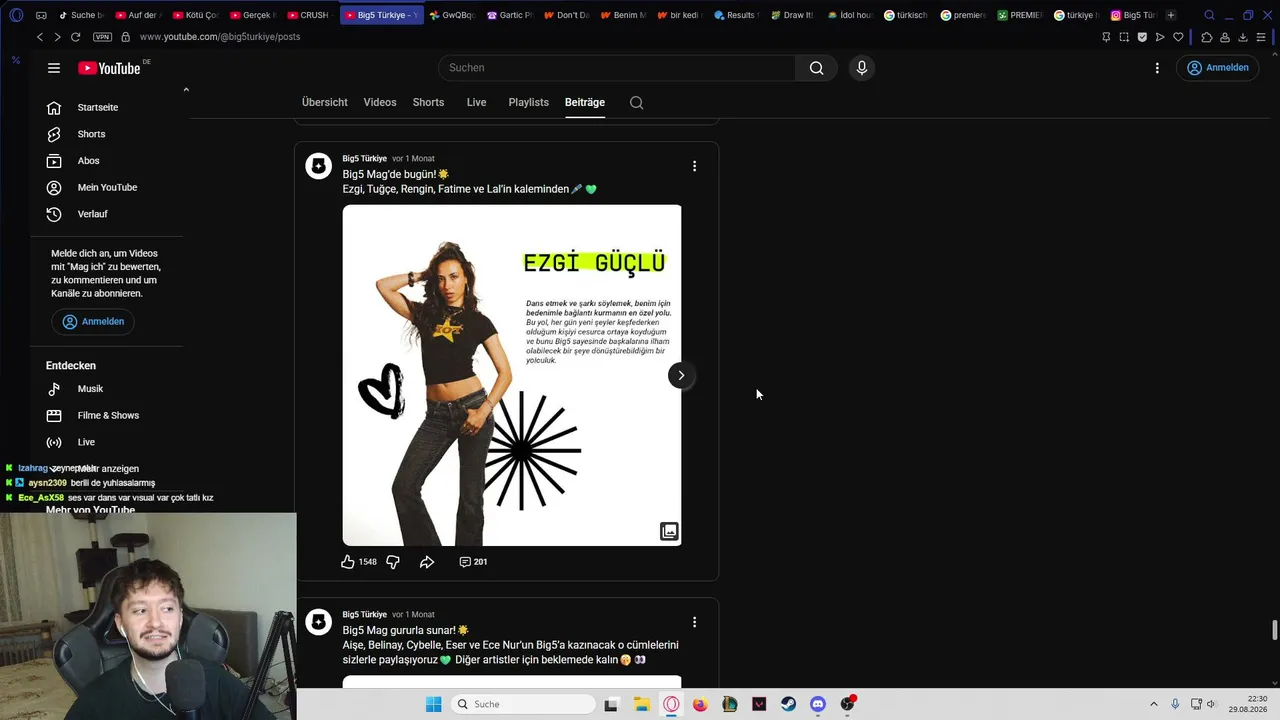Open Shorts in the left sidebar
This screenshot has height=720, width=1280.
pos(91,134)
